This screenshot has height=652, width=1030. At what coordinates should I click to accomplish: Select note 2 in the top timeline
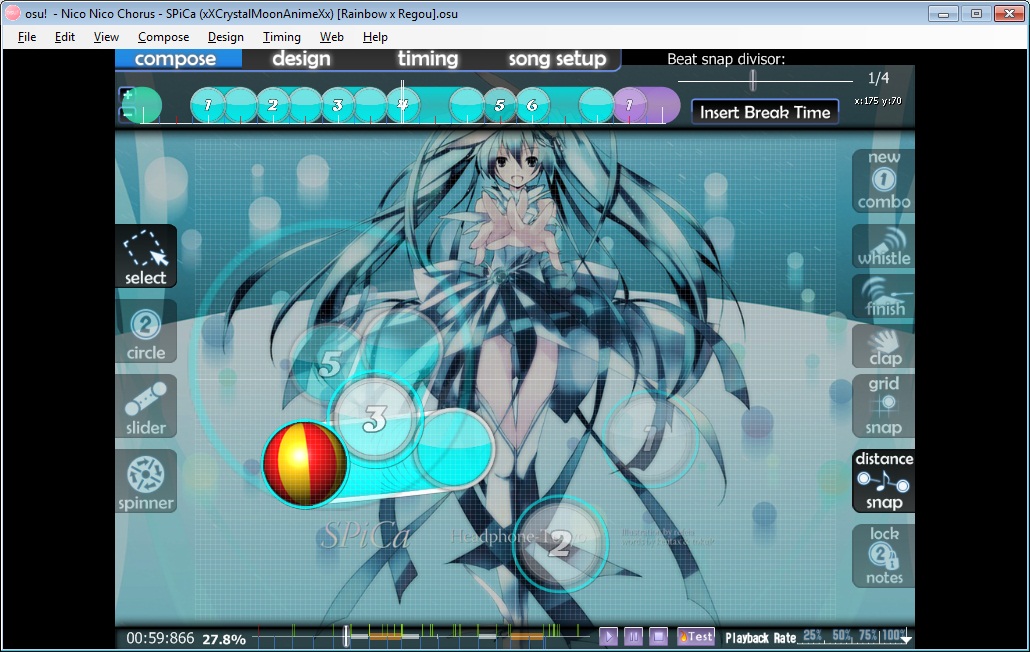[x=273, y=105]
